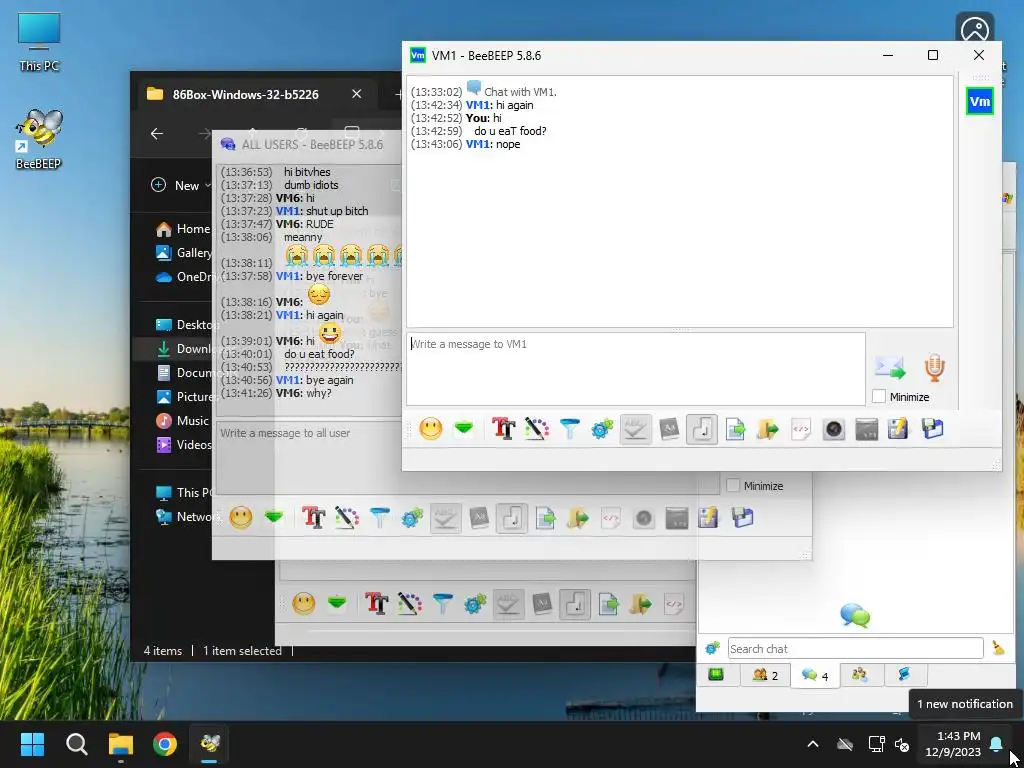Viewport: 1024px width, 768px height.
Task: Open the emoticon picker in VM1 chat
Action: pyautogui.click(x=430, y=429)
